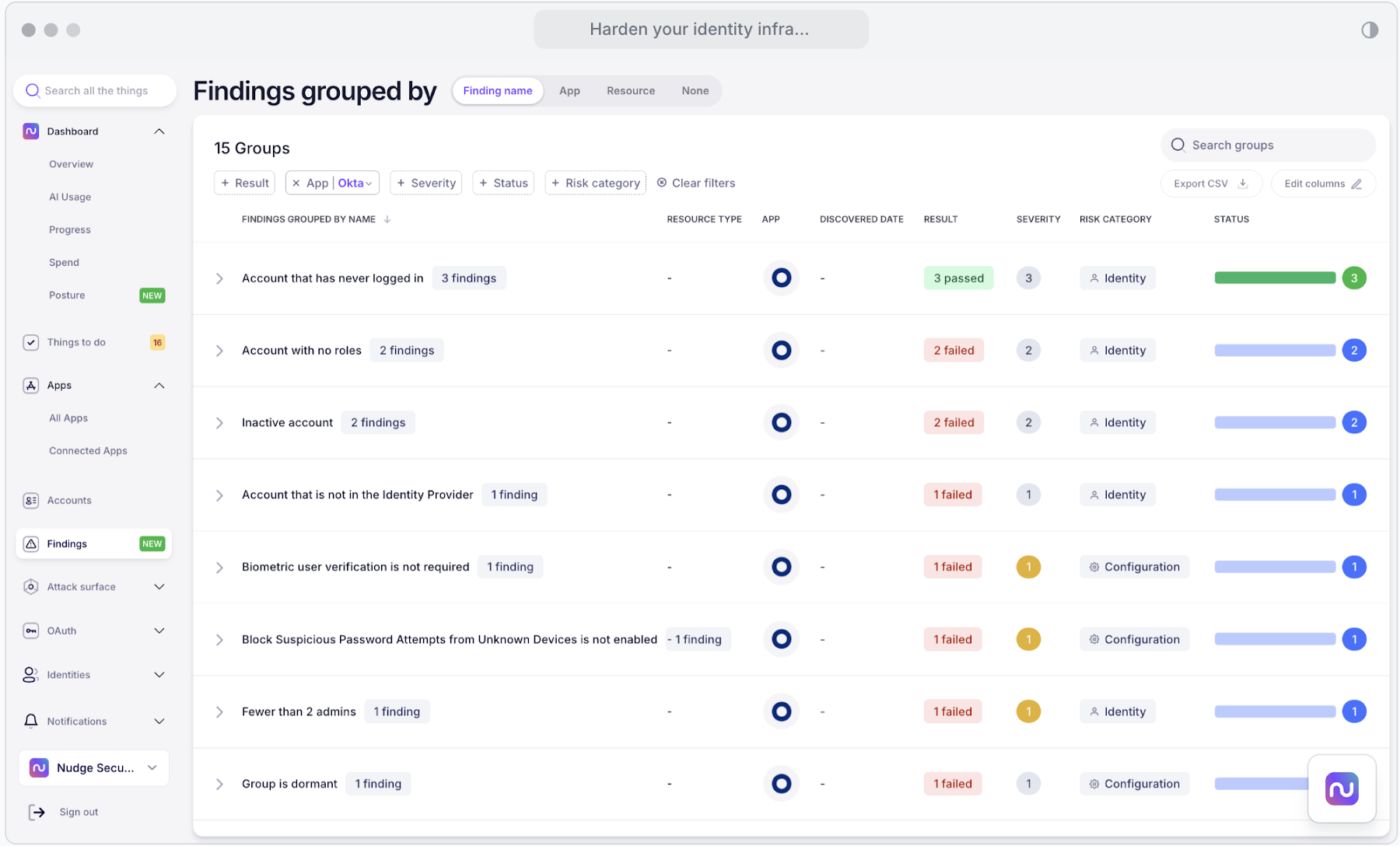Click the Things to do checkmark icon
The image size is (1400, 846).
[31, 342]
